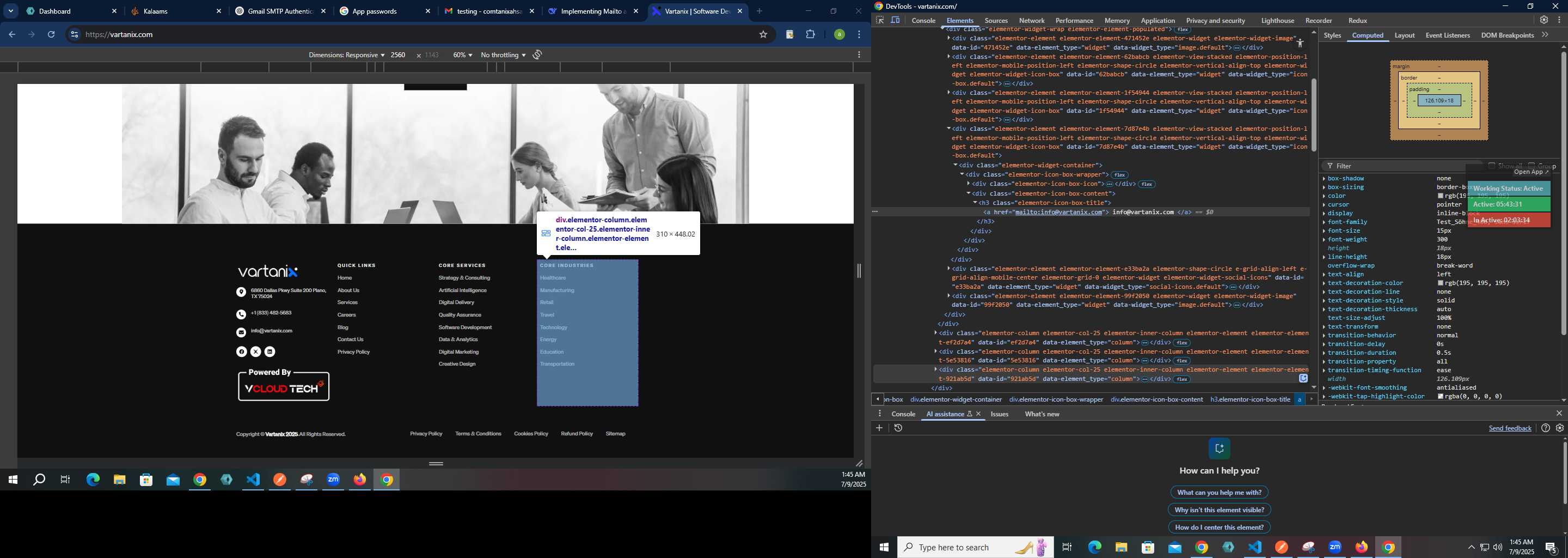Switch to the Sources panel tab
The height and width of the screenshot is (558, 1568).
[x=996, y=21]
